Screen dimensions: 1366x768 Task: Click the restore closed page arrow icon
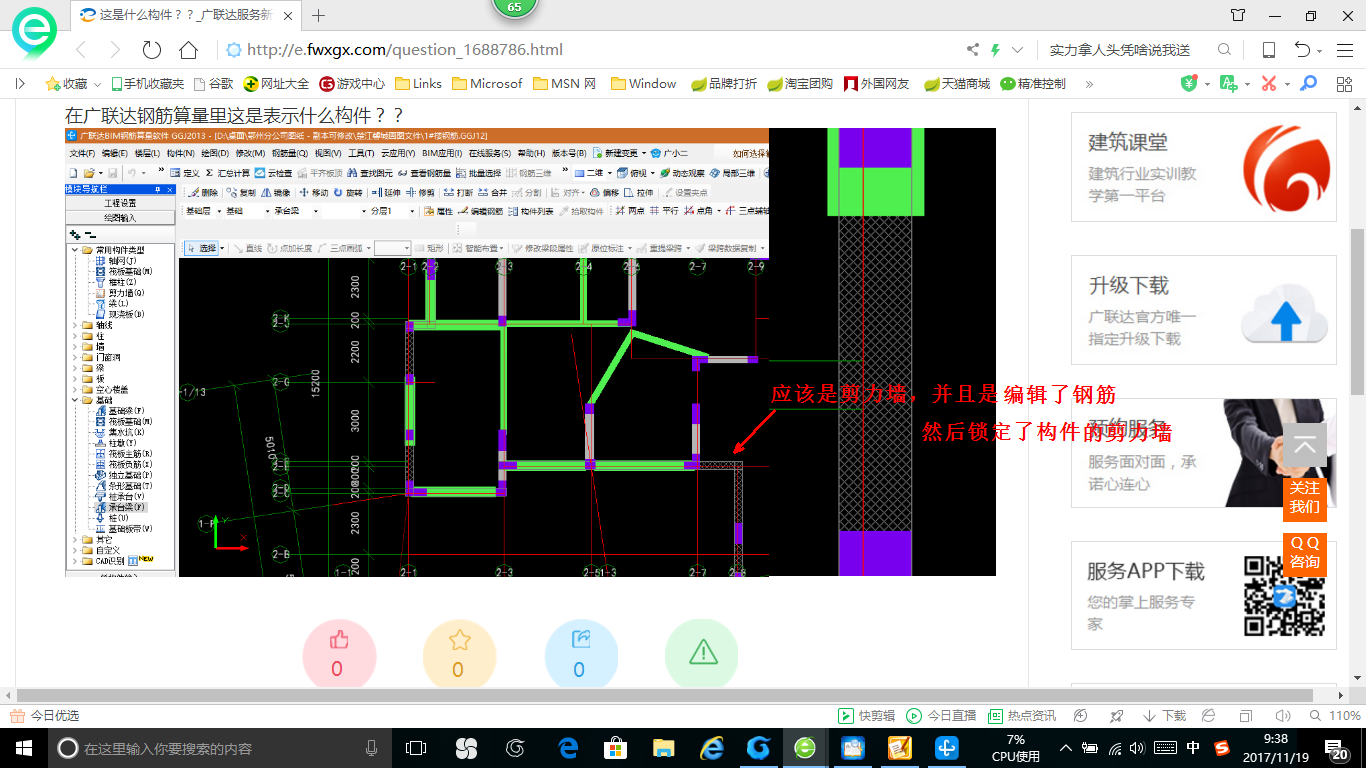click(x=1302, y=50)
